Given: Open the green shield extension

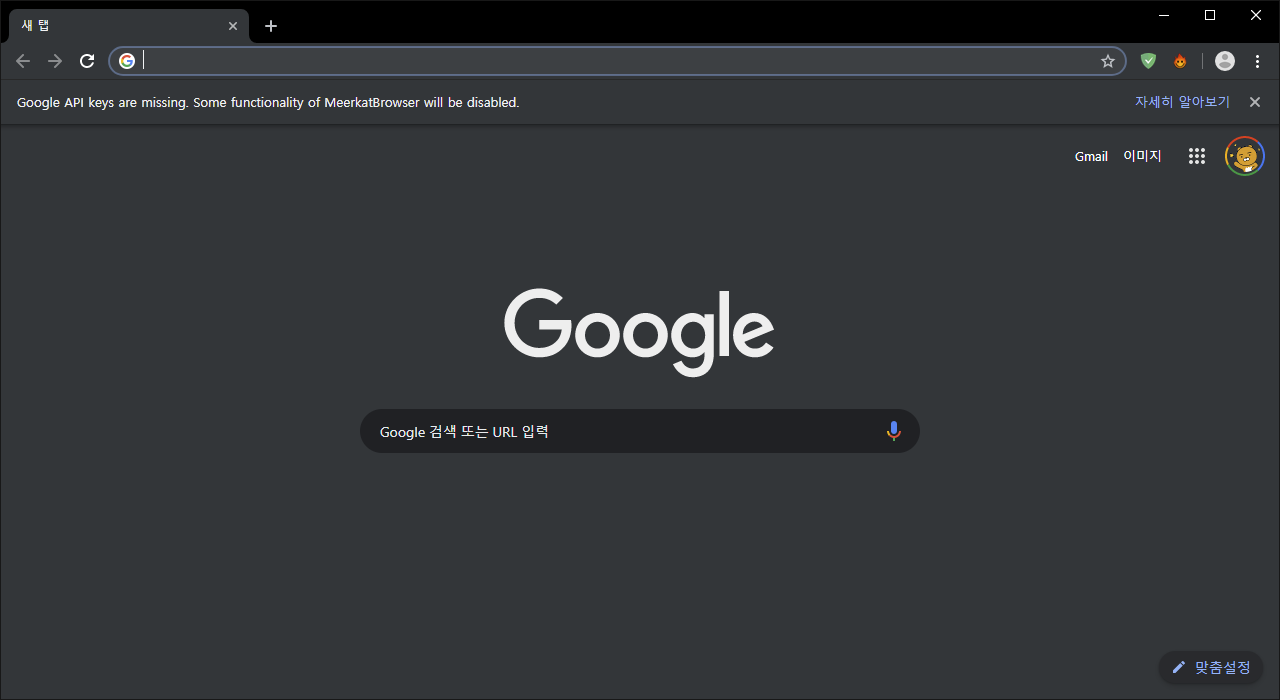Looking at the screenshot, I should tap(1148, 61).
